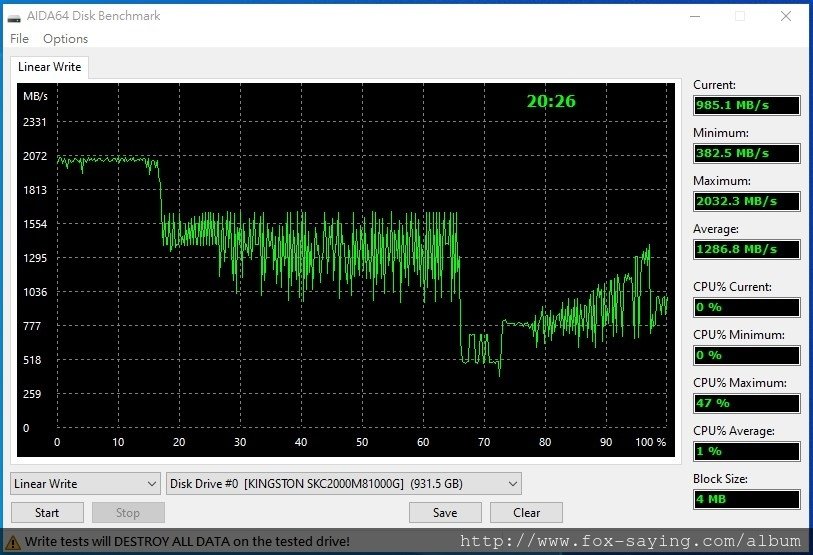Click the AIDA64 Disk Benchmark title text
Screen dimensions: 813x555
click(94, 16)
